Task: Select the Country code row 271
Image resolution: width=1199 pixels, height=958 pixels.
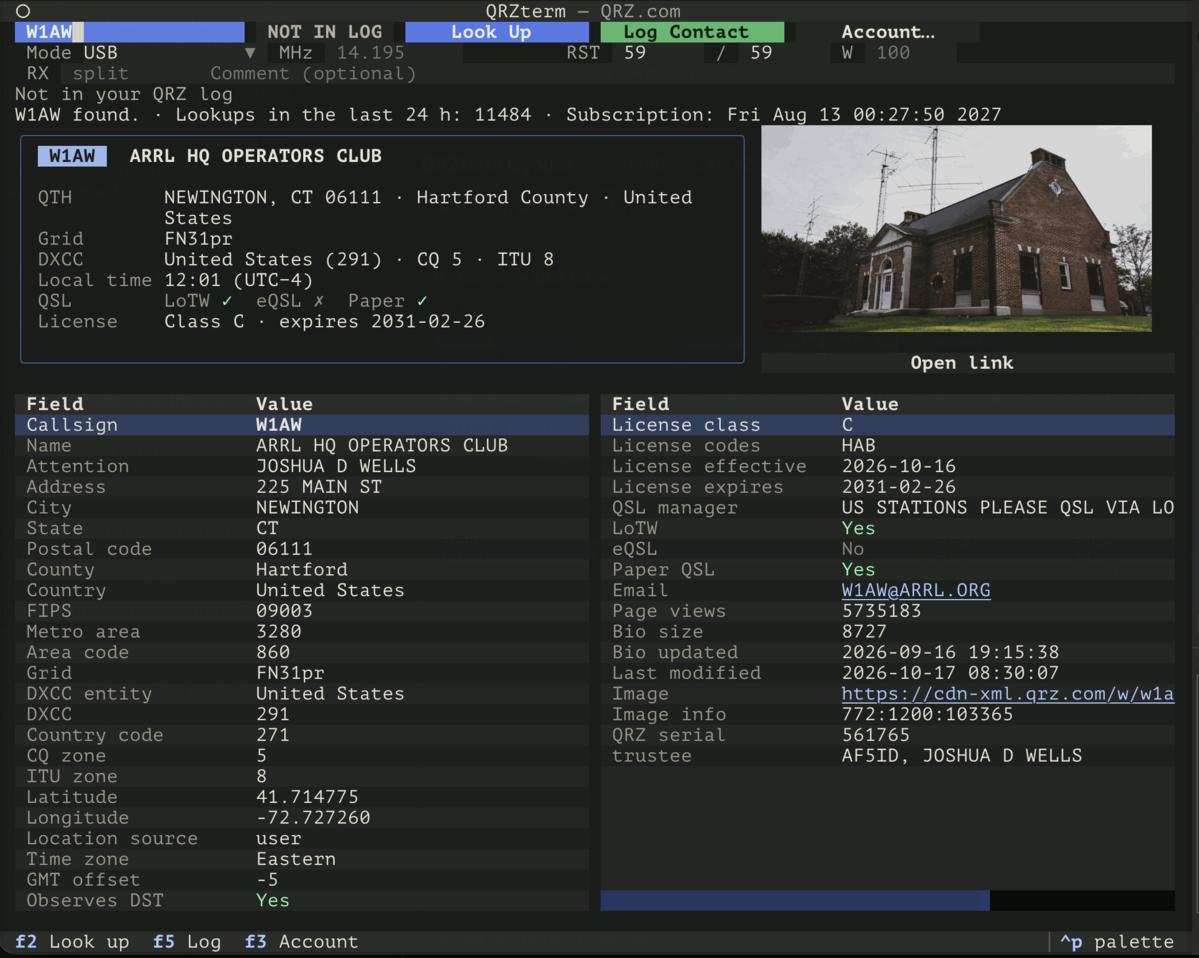Action: (302, 734)
